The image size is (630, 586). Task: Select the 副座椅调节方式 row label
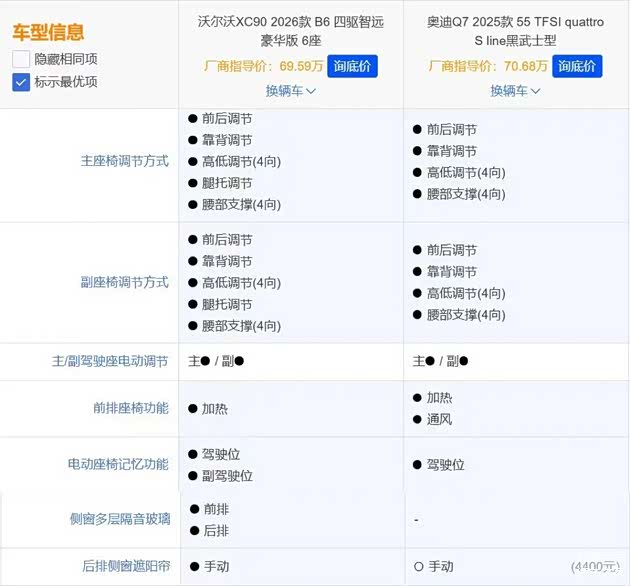[x=124, y=283]
